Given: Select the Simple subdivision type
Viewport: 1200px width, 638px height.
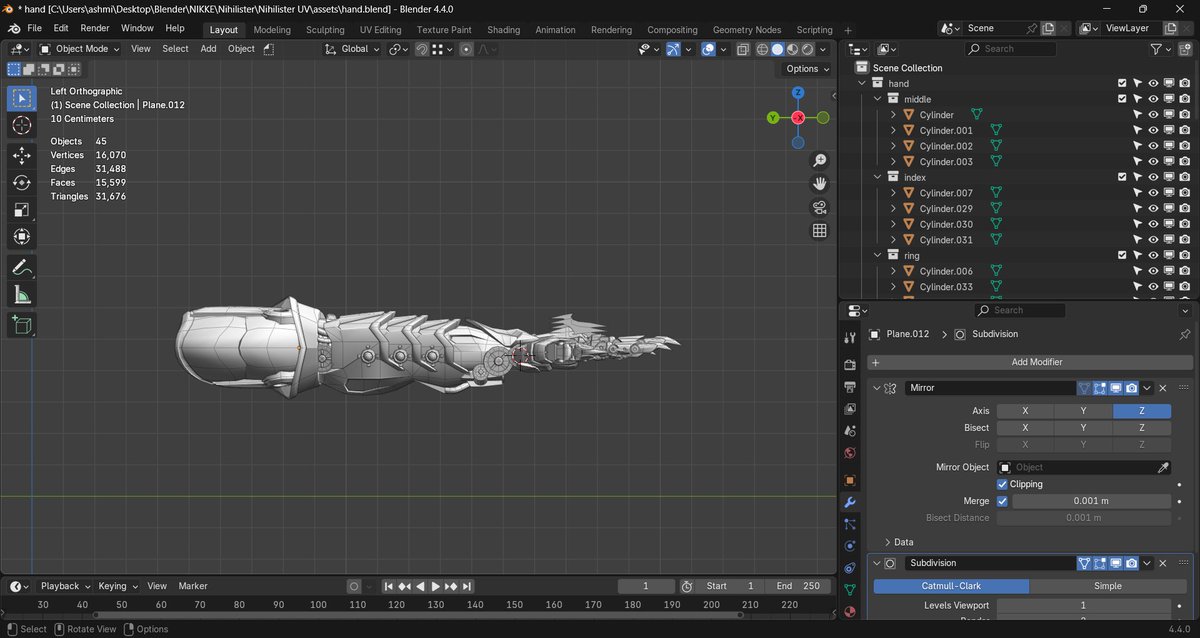Looking at the screenshot, I should (x=1107, y=586).
